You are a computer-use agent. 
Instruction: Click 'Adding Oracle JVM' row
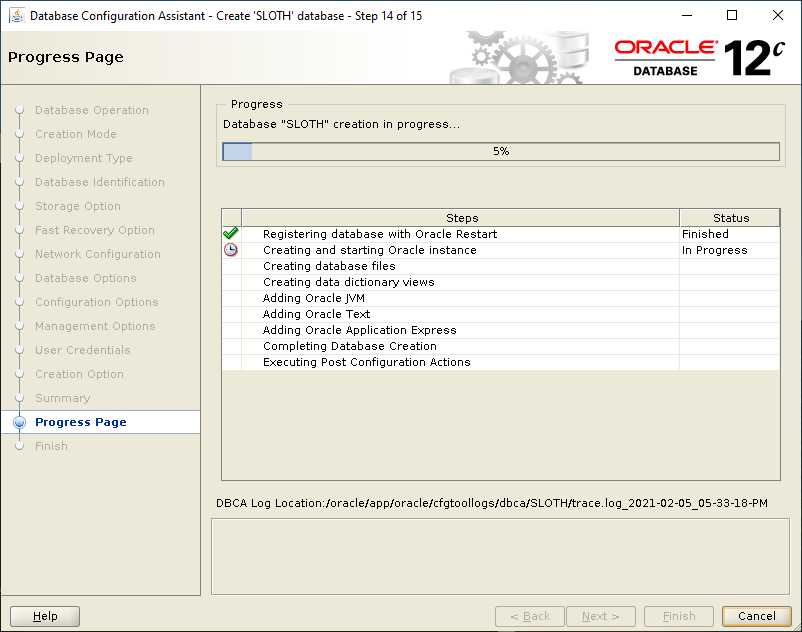tap(501, 298)
